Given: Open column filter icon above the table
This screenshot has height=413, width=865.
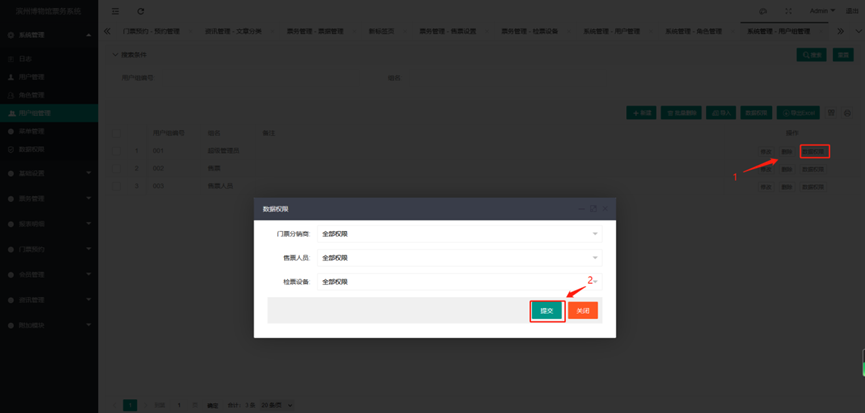Looking at the screenshot, I should coord(833,113).
